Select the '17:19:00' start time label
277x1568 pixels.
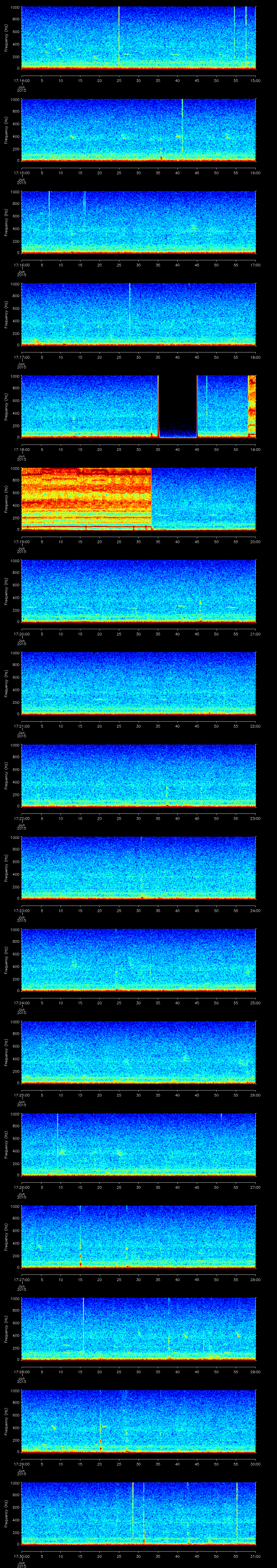pyautogui.click(x=21, y=542)
